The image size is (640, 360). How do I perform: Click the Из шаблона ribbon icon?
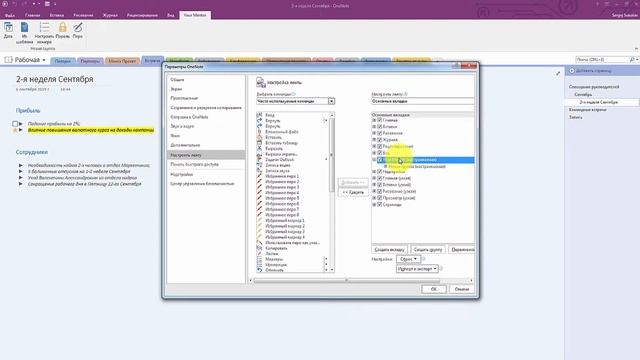[x=24, y=27]
